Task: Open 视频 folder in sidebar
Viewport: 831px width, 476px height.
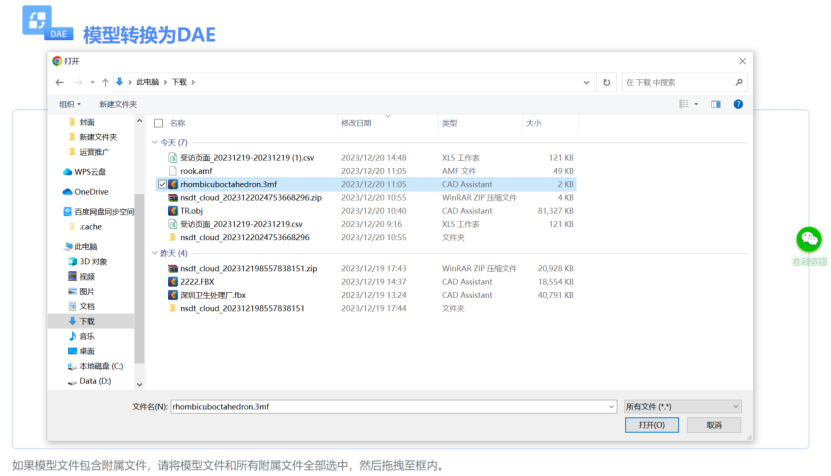Action: (87, 276)
